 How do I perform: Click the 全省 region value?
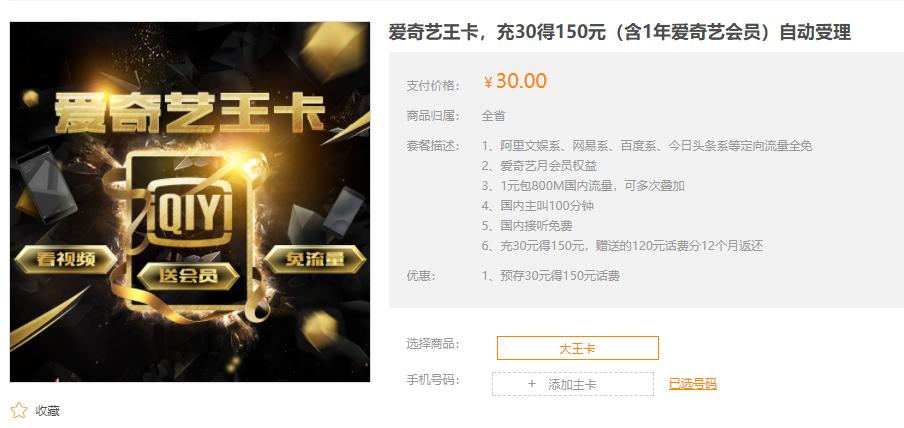[494, 116]
